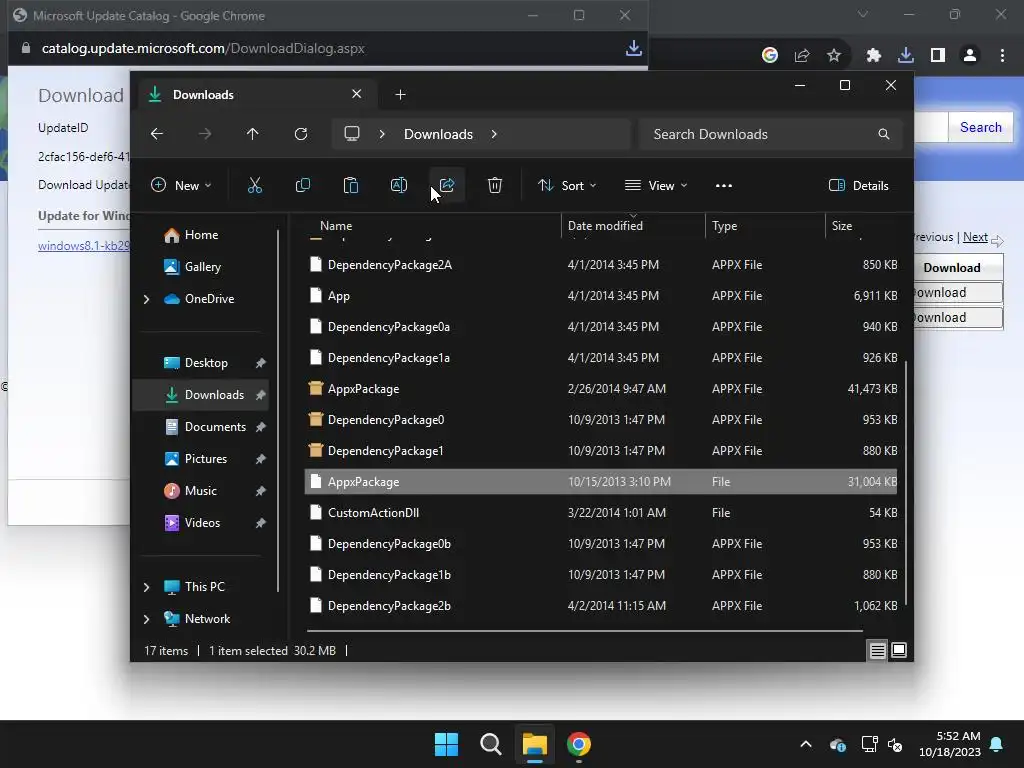
Task: Open Music quick access folder
Action: click(x=201, y=491)
